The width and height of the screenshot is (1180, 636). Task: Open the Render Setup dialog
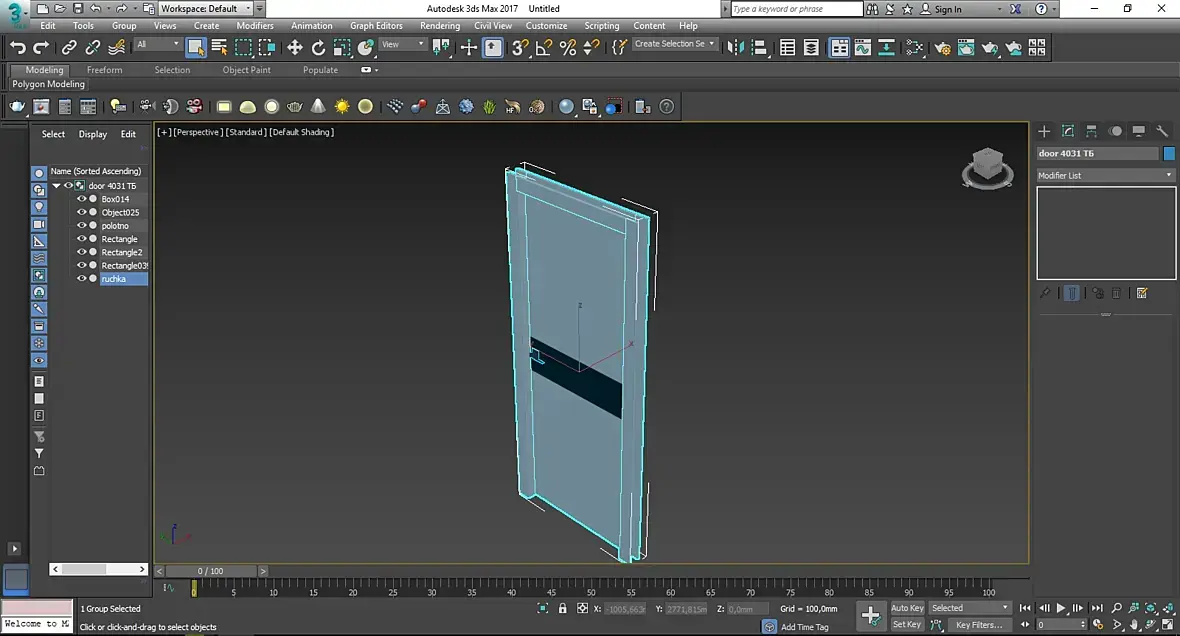[x=941, y=47]
